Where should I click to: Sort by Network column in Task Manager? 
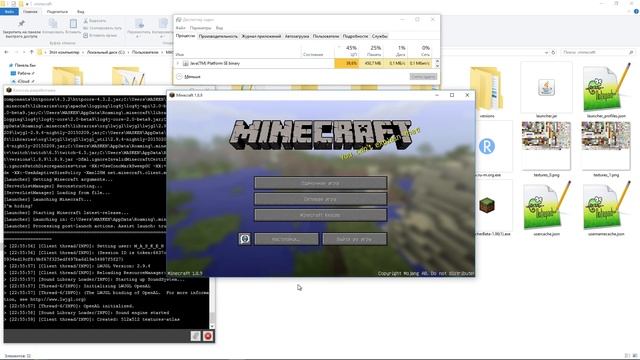click(x=420, y=51)
